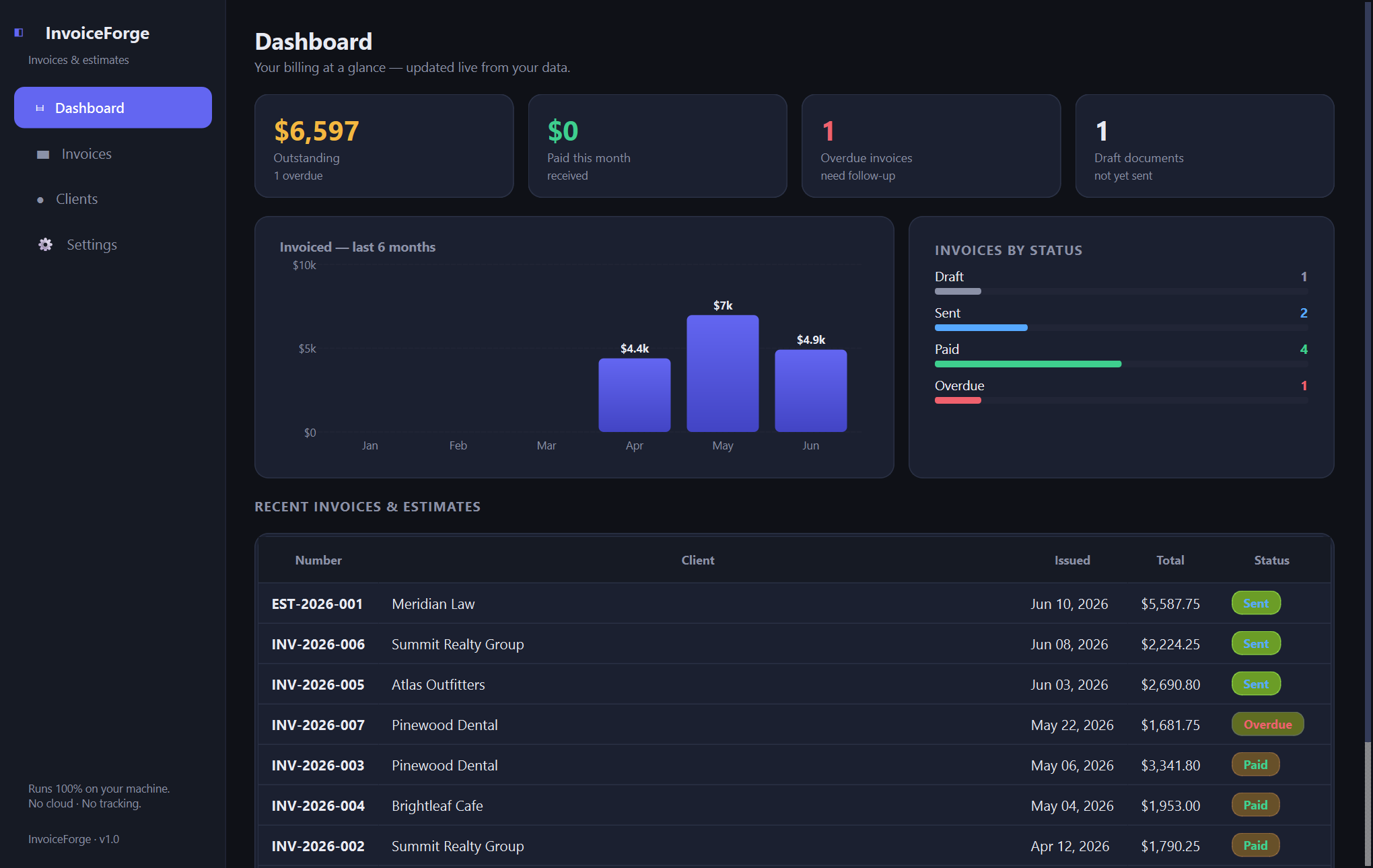Go to the Invoices page

(x=113, y=154)
